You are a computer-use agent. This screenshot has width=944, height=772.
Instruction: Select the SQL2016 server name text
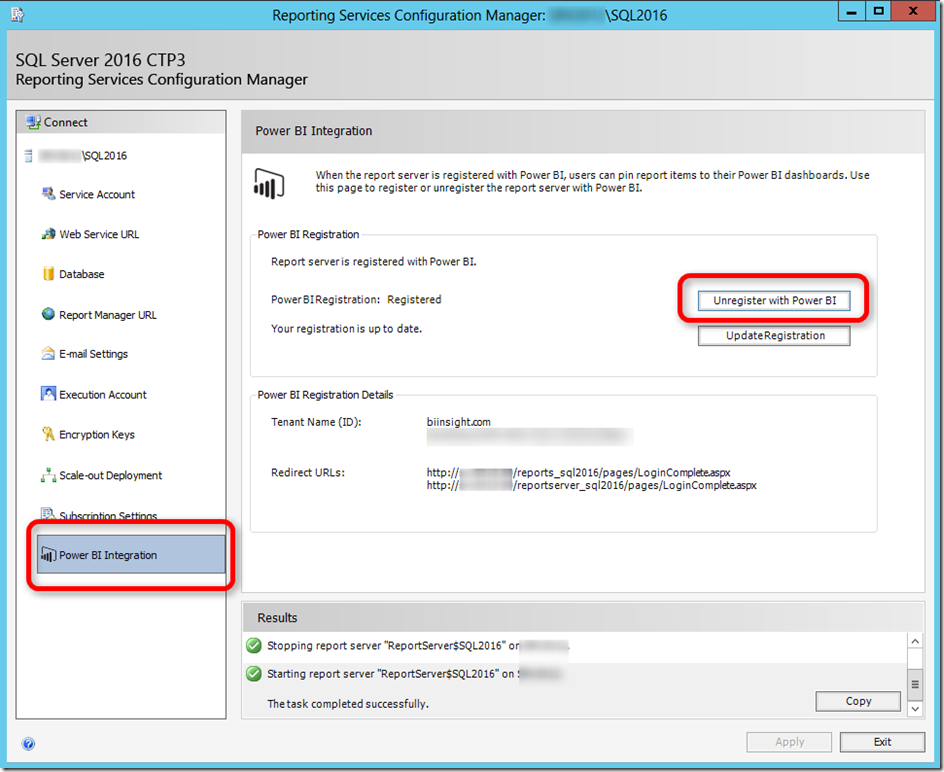pos(82,156)
